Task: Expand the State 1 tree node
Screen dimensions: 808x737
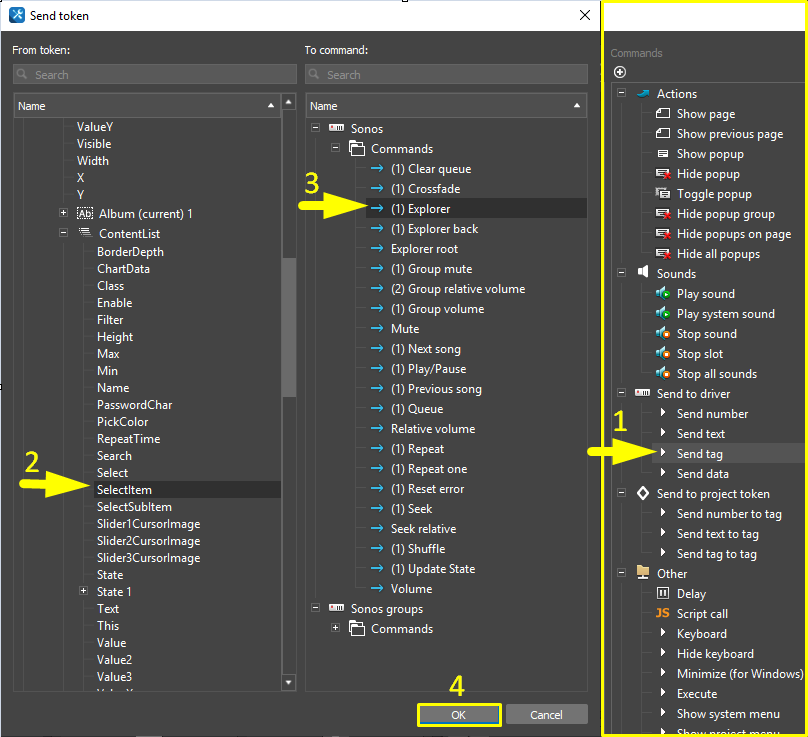Action: tap(84, 592)
